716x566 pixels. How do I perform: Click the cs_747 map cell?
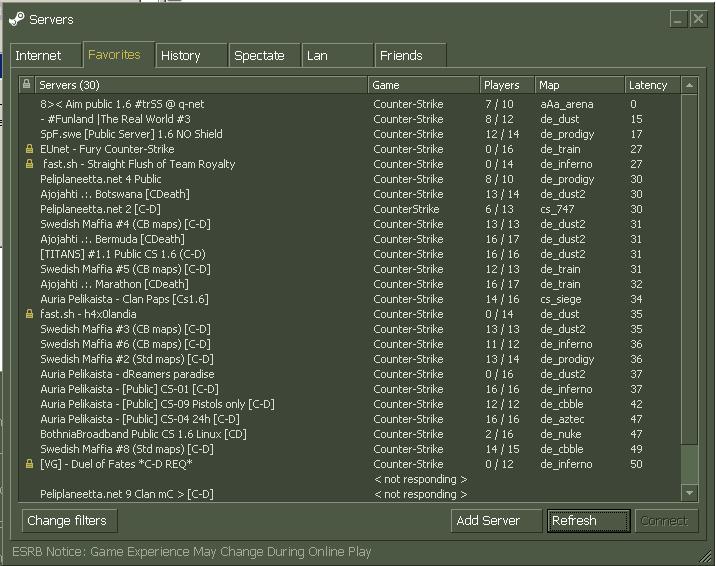point(557,210)
